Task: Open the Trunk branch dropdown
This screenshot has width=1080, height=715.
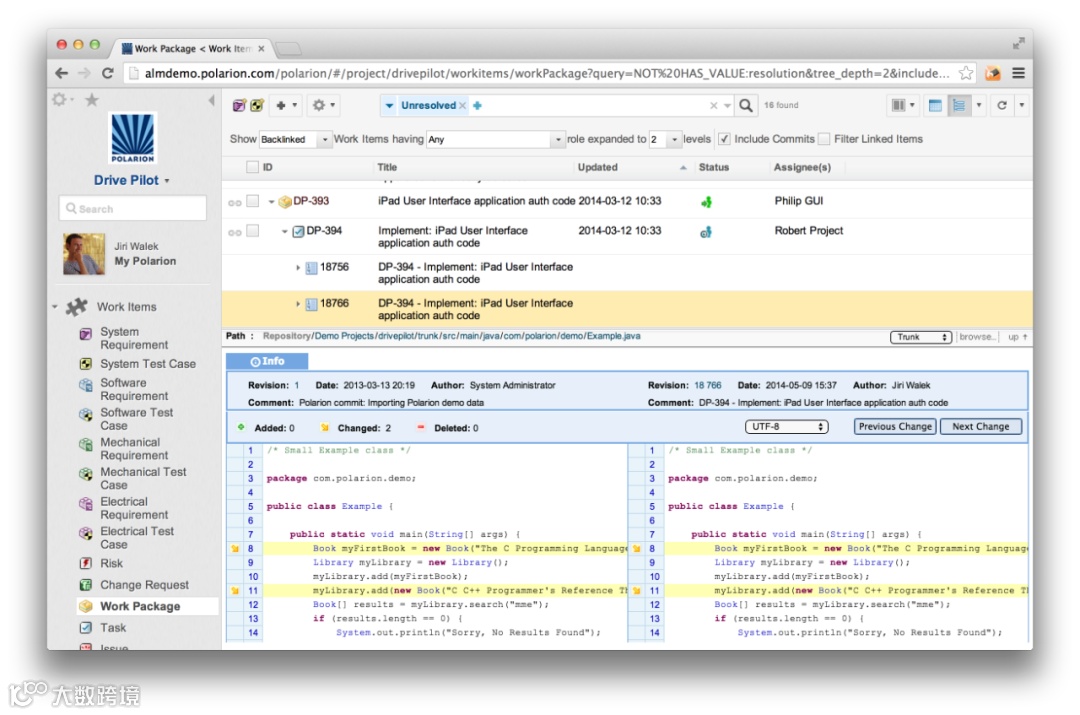Action: point(921,337)
